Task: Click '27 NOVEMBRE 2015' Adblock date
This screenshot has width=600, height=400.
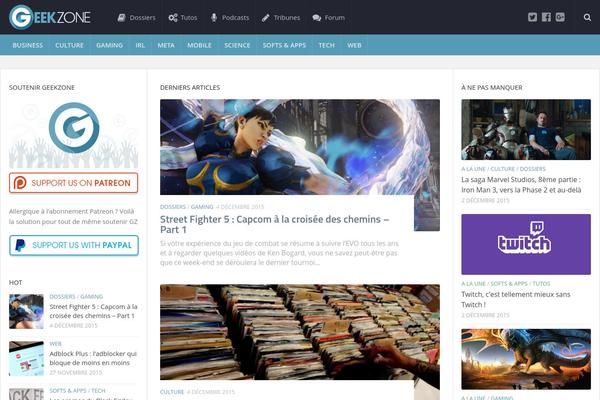Action: coord(76,372)
